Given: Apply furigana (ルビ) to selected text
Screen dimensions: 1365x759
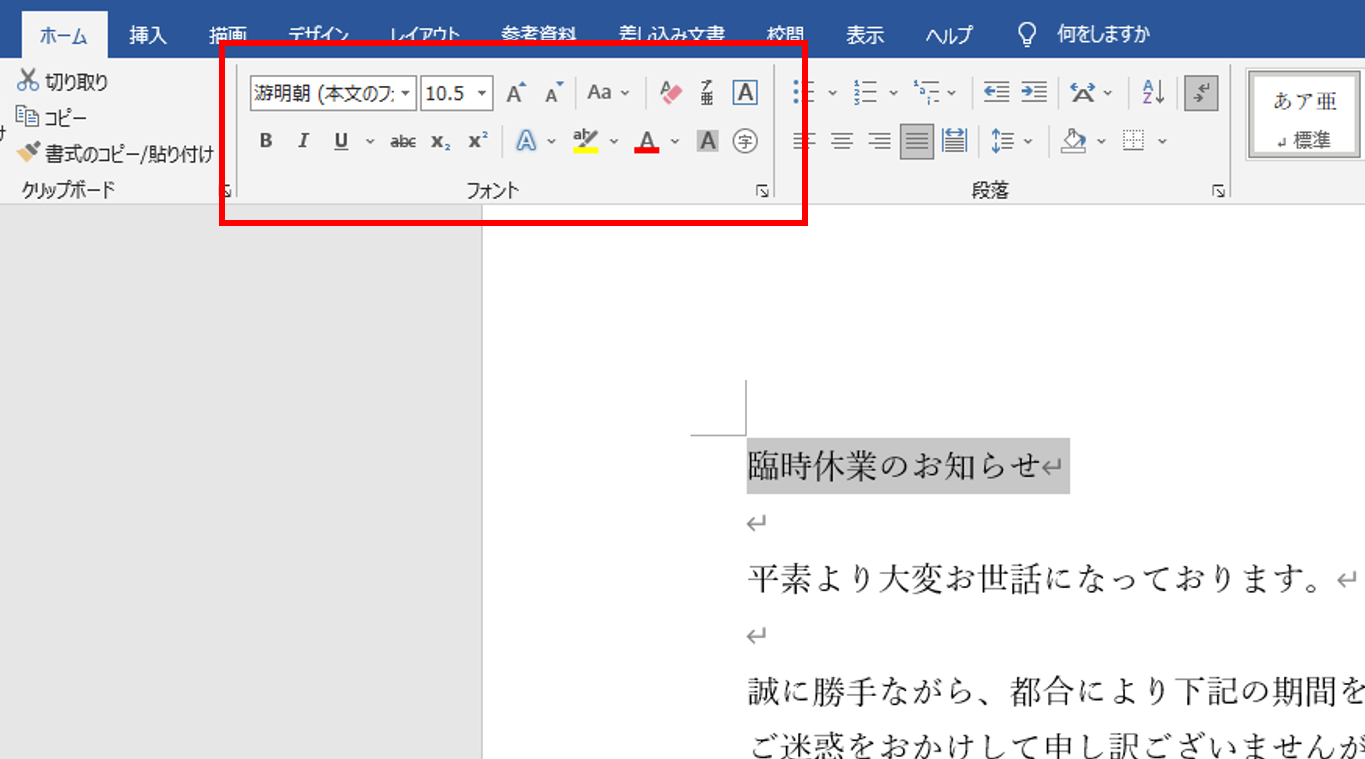Looking at the screenshot, I should (x=705, y=92).
